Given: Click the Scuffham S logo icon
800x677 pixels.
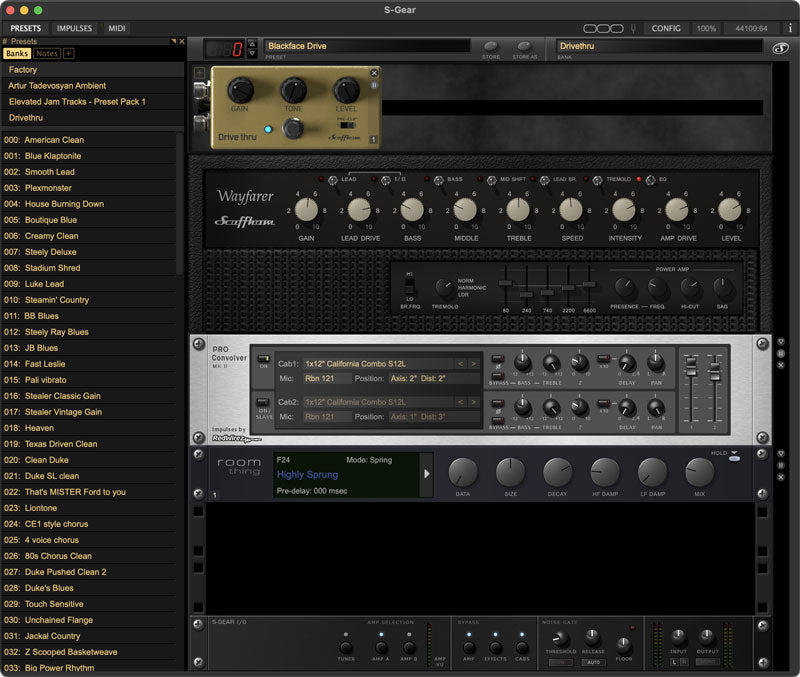Looking at the screenshot, I should (x=780, y=48).
